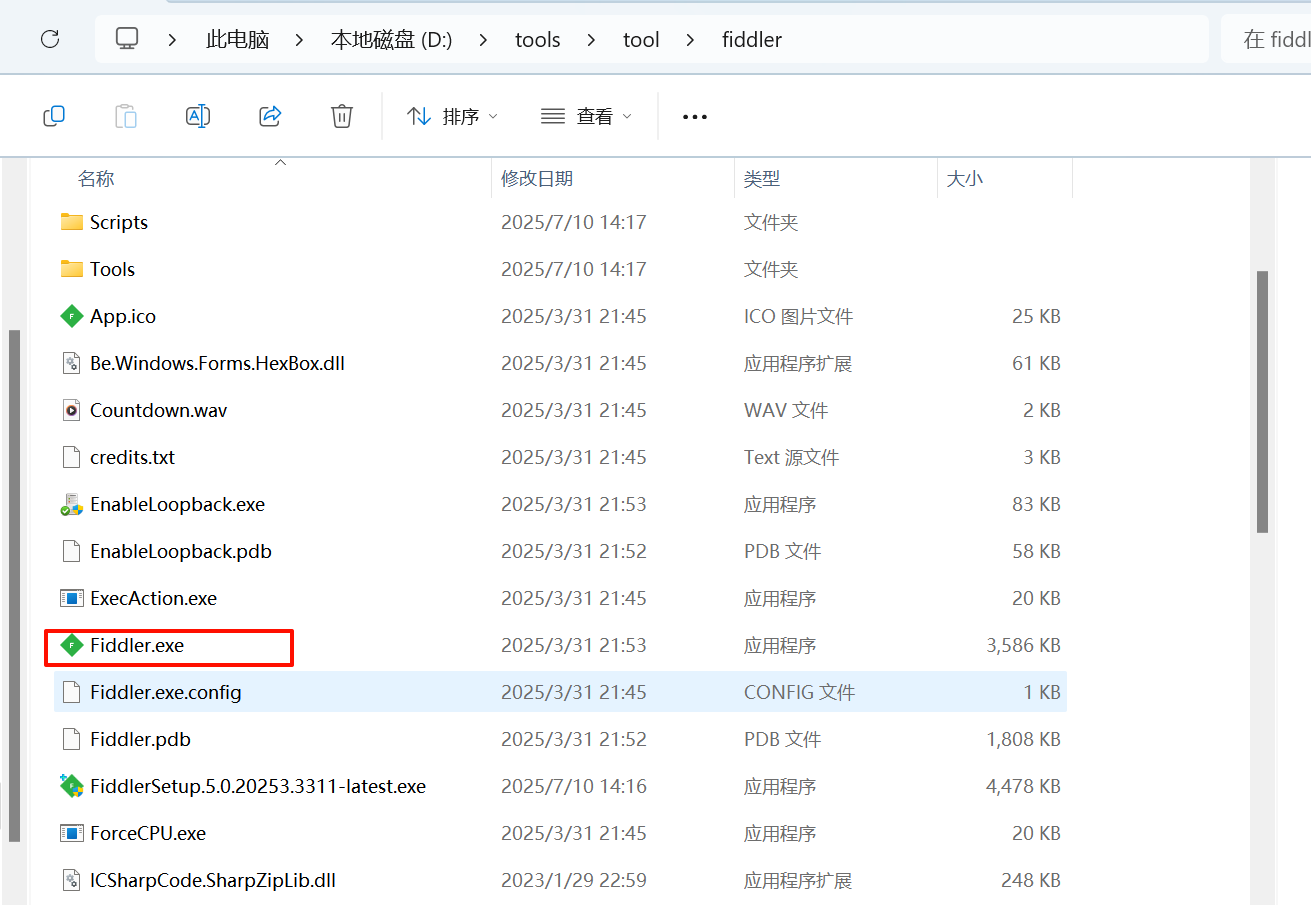Click the Share toolbar icon
Viewport: 1311px width, 908px height.
click(270, 116)
